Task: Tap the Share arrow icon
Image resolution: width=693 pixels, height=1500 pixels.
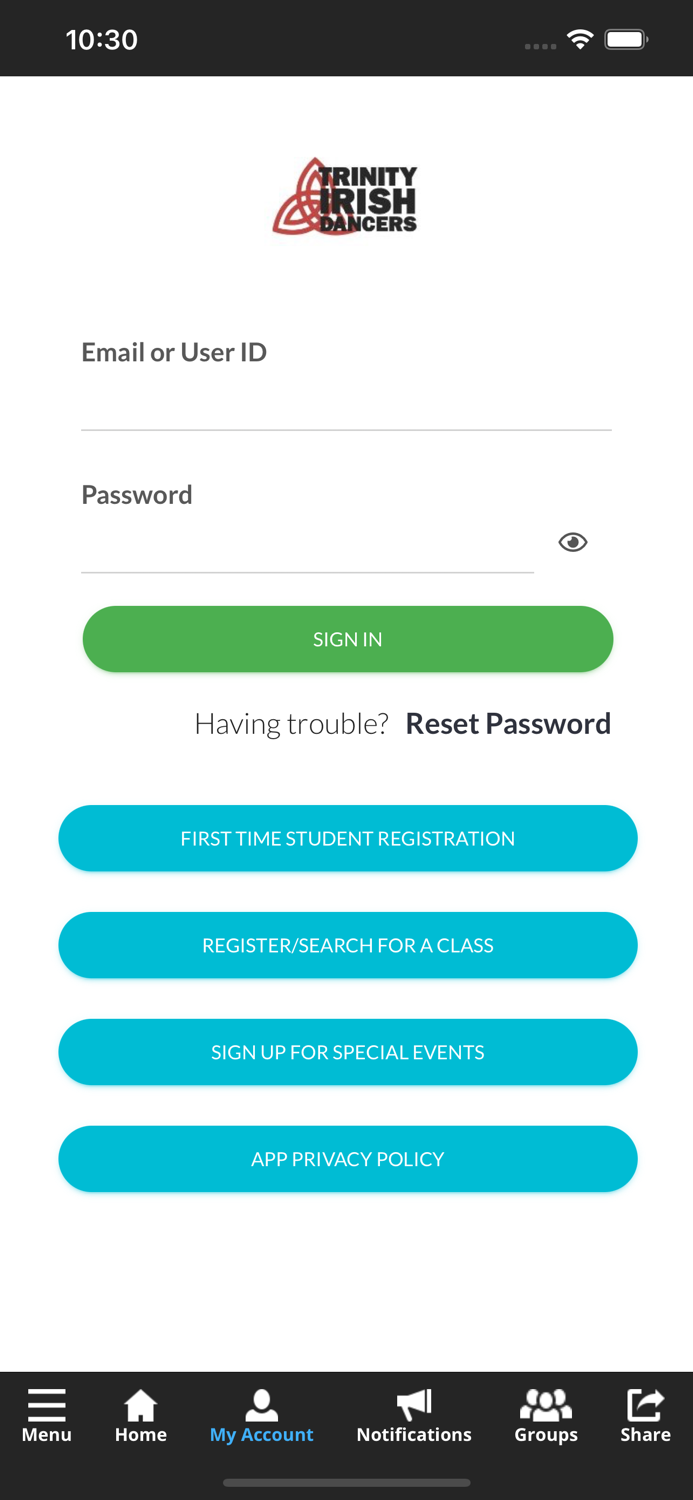Action: (x=645, y=1404)
